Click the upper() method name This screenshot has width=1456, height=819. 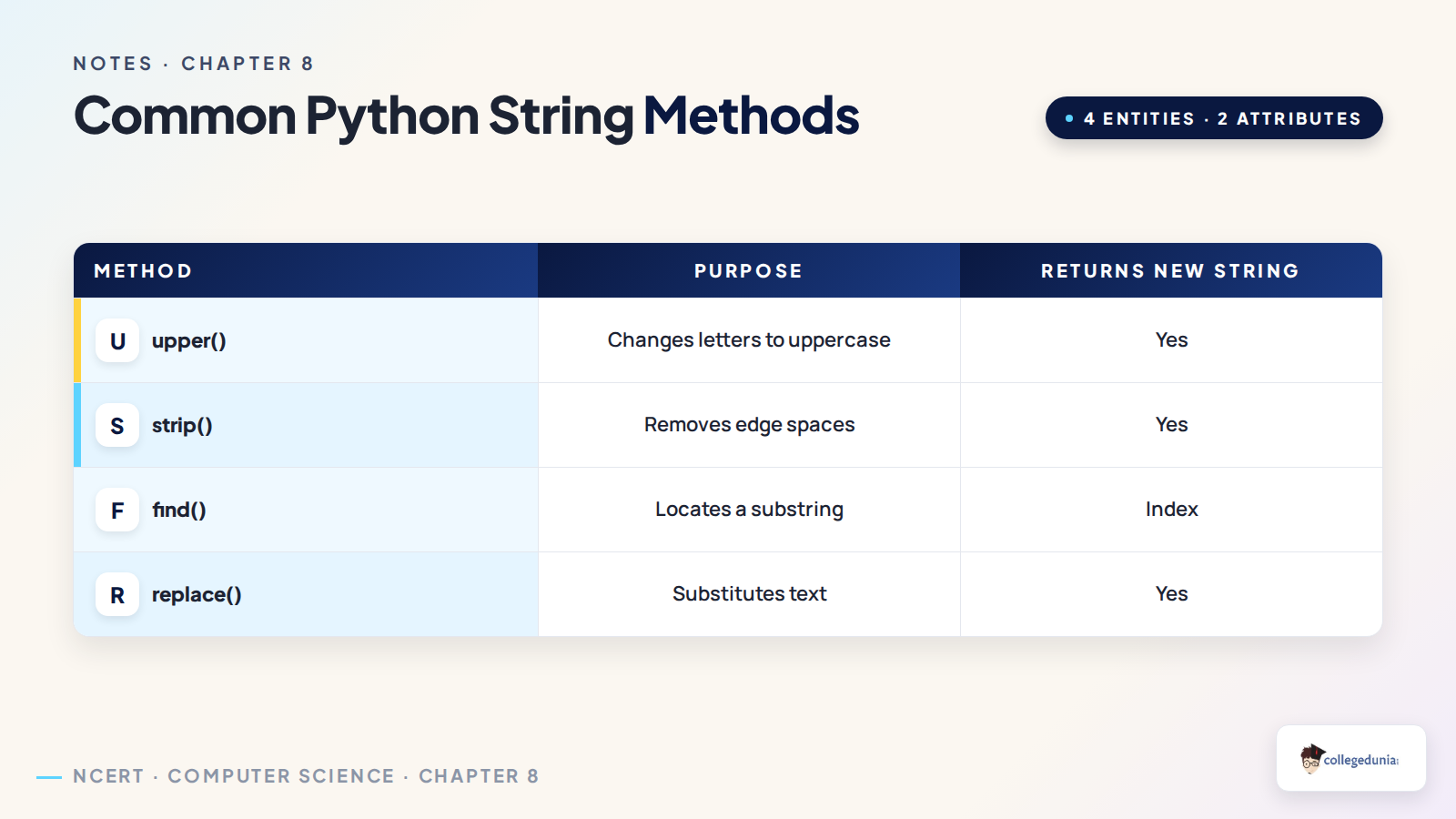[x=189, y=341]
